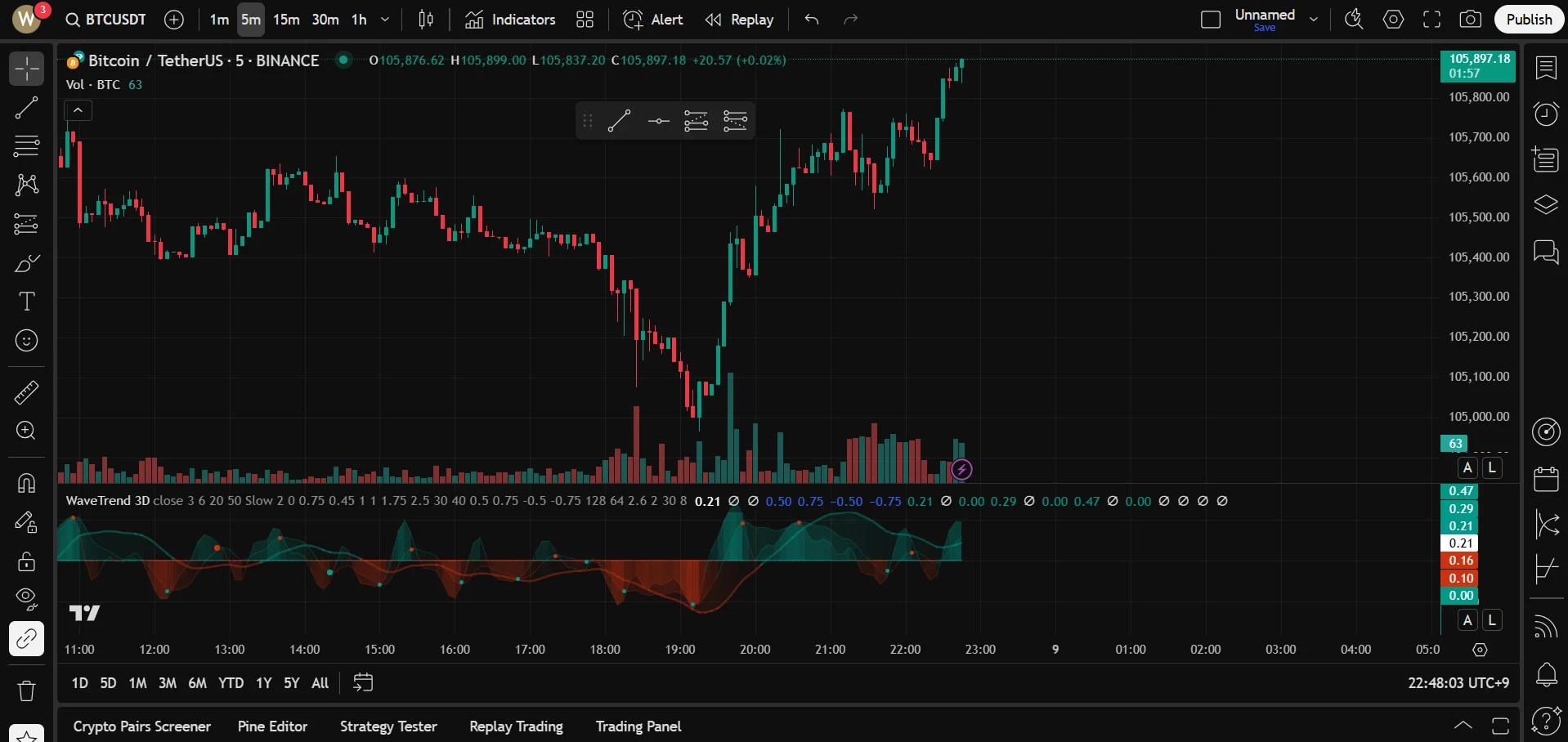
Task: Toggle auto scale on the price axis
Action: tap(1467, 467)
